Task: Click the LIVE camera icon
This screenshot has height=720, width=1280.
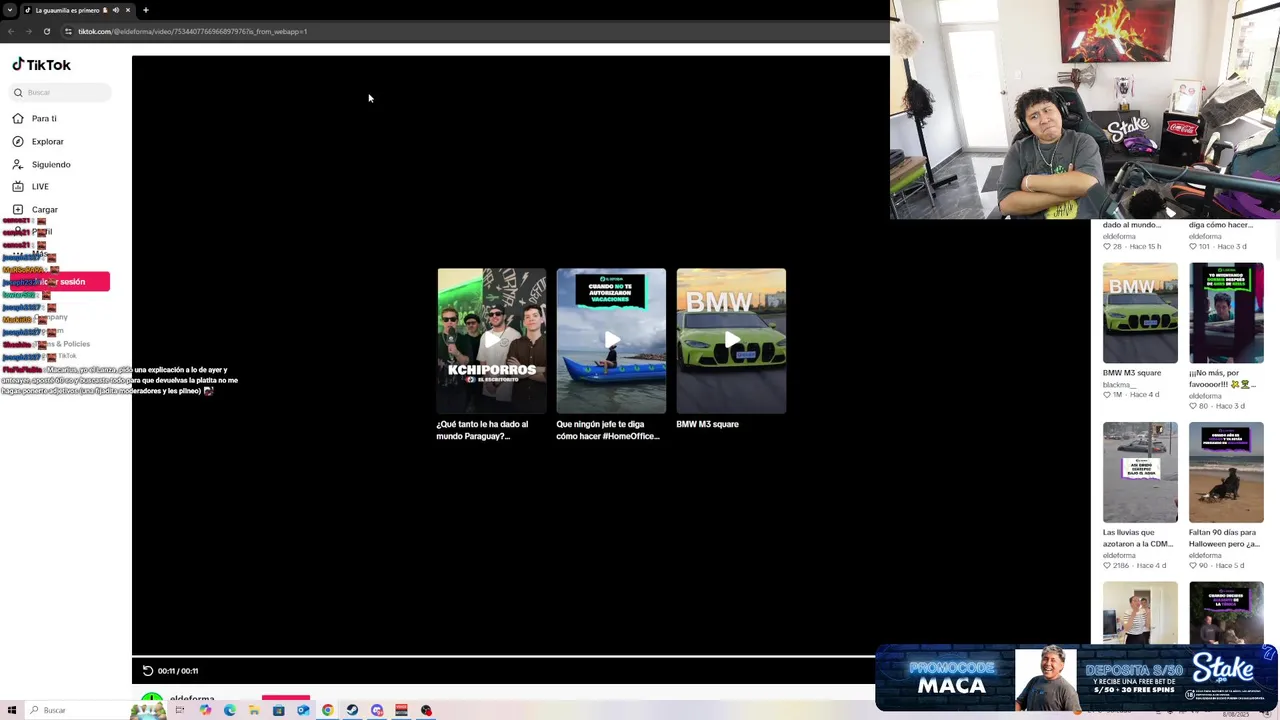Action: tap(18, 186)
